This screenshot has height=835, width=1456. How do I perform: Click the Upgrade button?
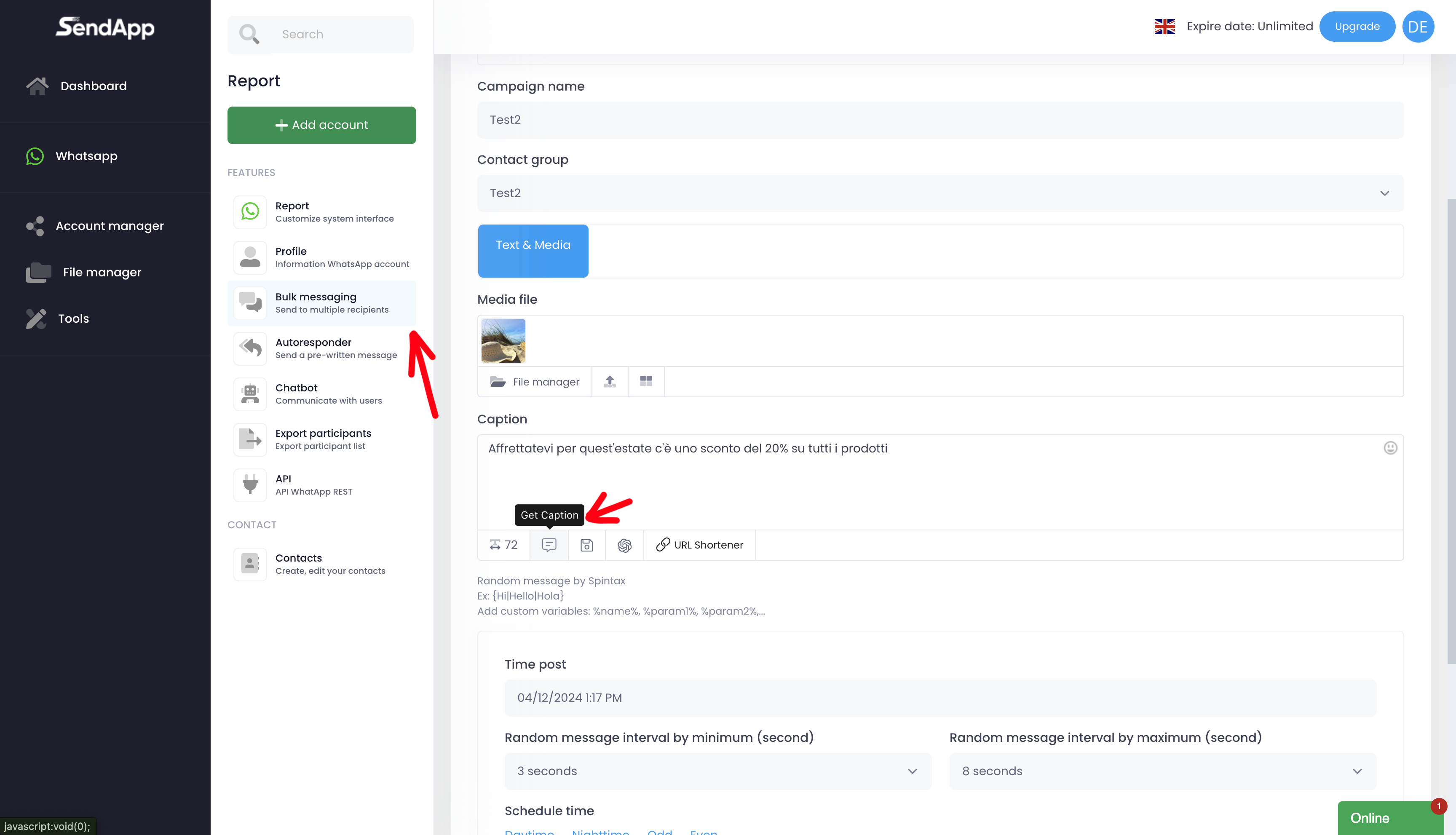[1356, 27]
